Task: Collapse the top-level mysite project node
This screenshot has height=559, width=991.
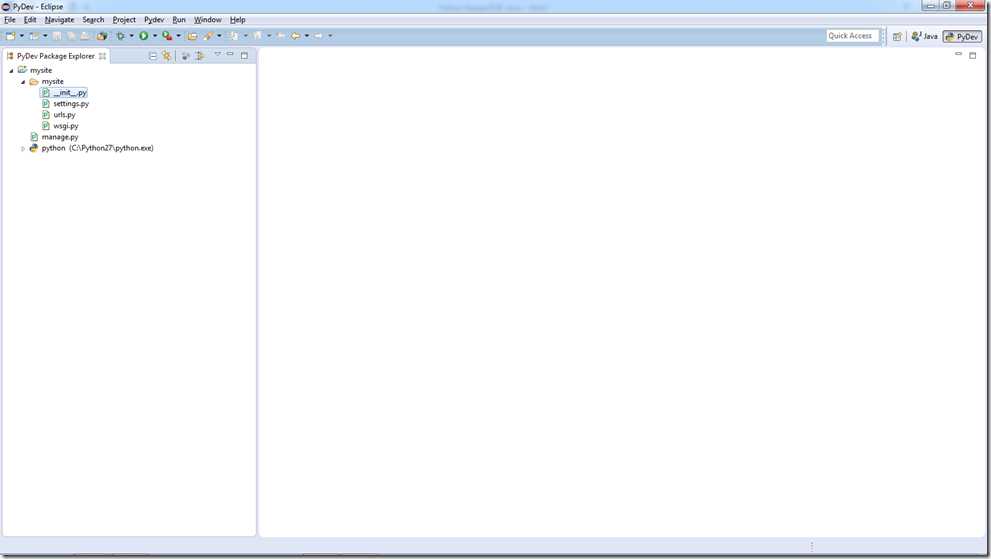Action: tap(11, 71)
